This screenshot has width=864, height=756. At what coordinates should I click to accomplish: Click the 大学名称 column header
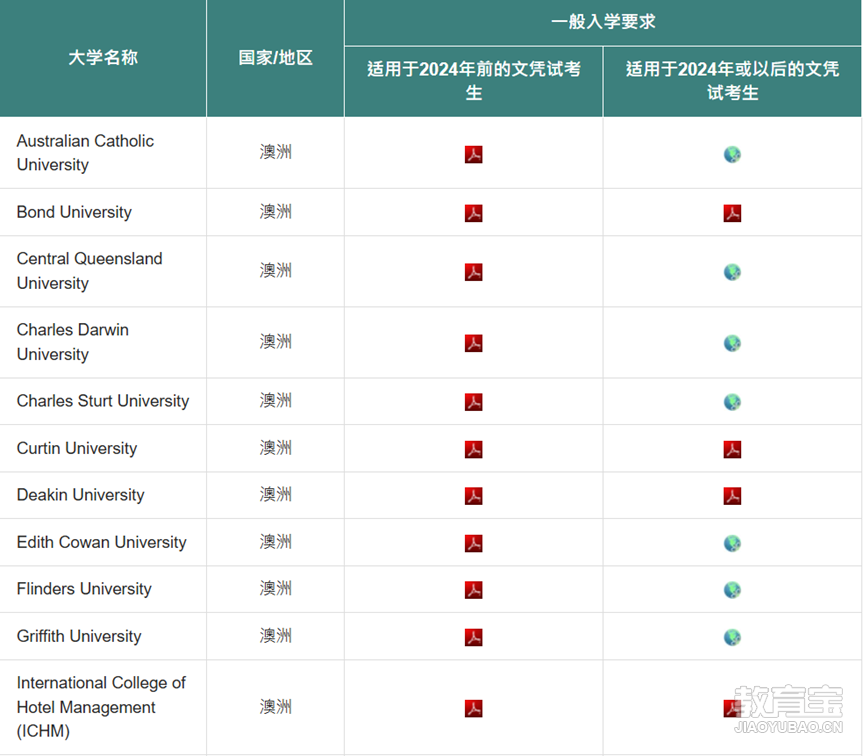tap(103, 57)
